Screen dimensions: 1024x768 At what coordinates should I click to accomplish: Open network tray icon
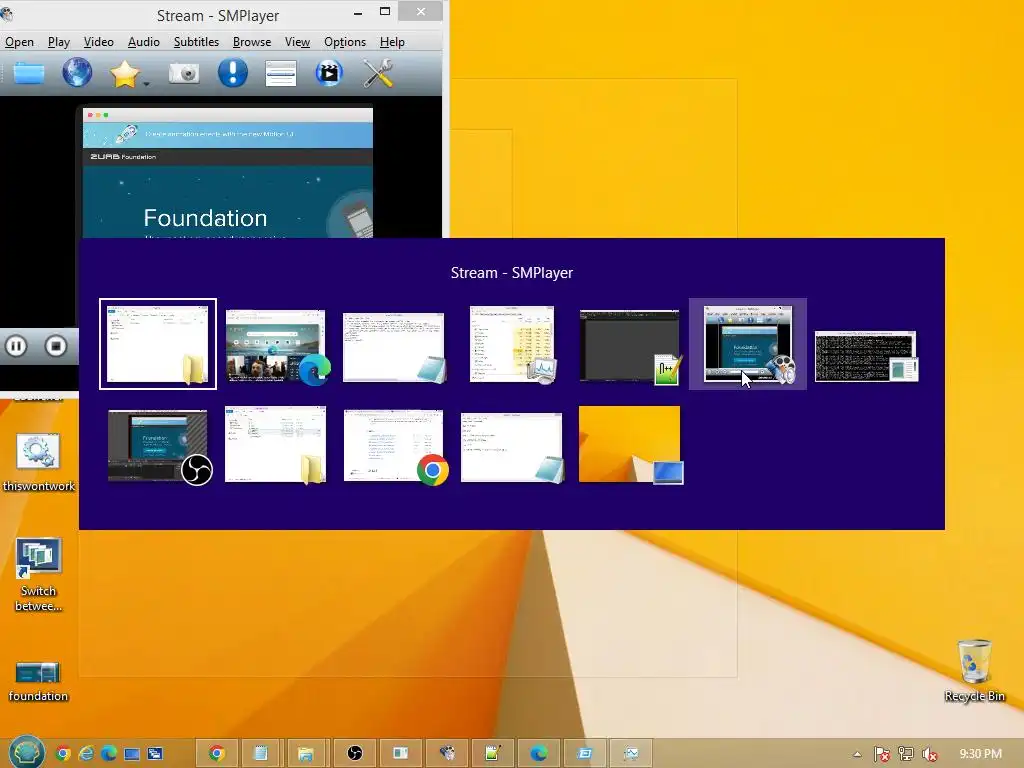[906, 754]
